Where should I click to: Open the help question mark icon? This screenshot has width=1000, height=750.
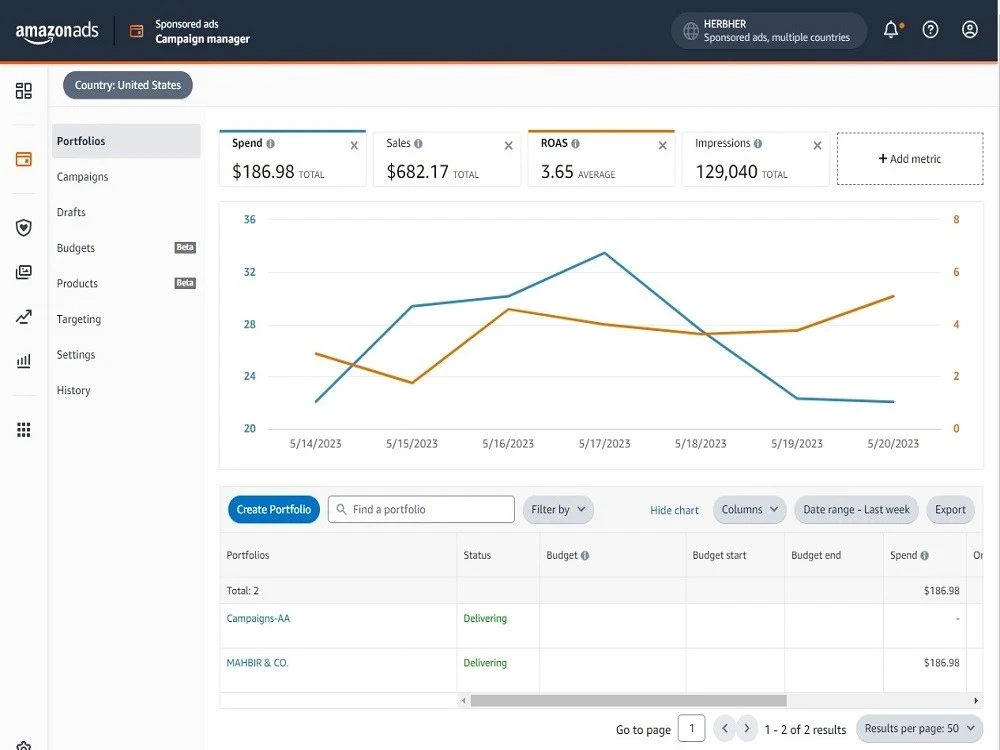[x=930, y=29]
